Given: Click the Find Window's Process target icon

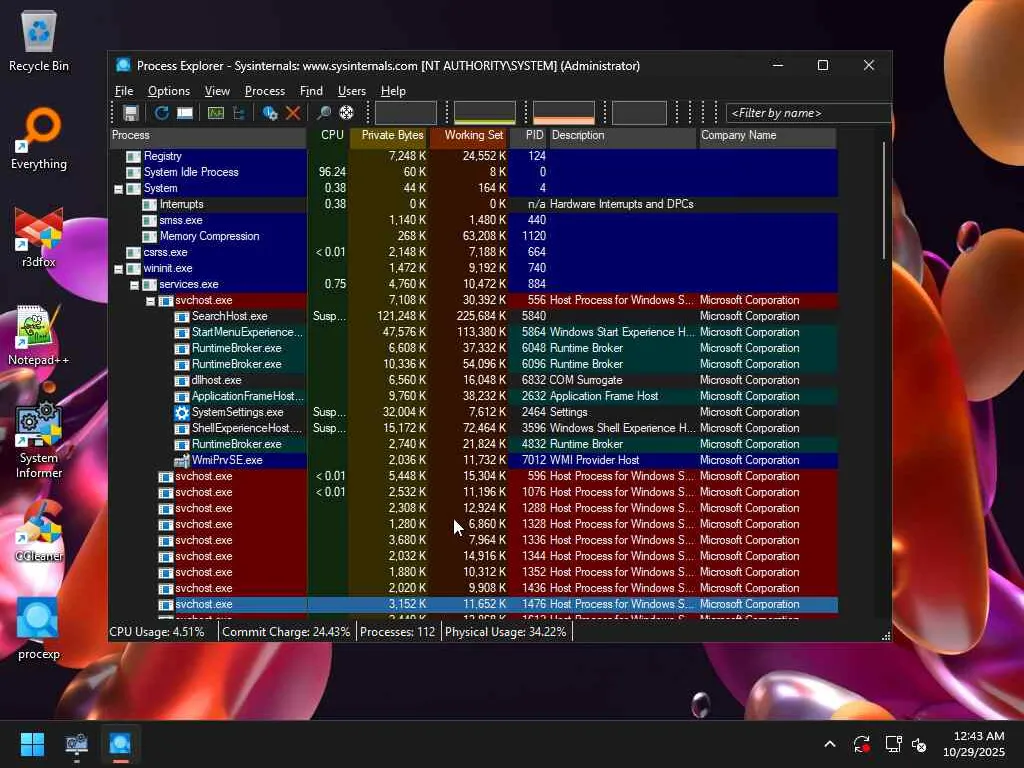Looking at the screenshot, I should [347, 113].
